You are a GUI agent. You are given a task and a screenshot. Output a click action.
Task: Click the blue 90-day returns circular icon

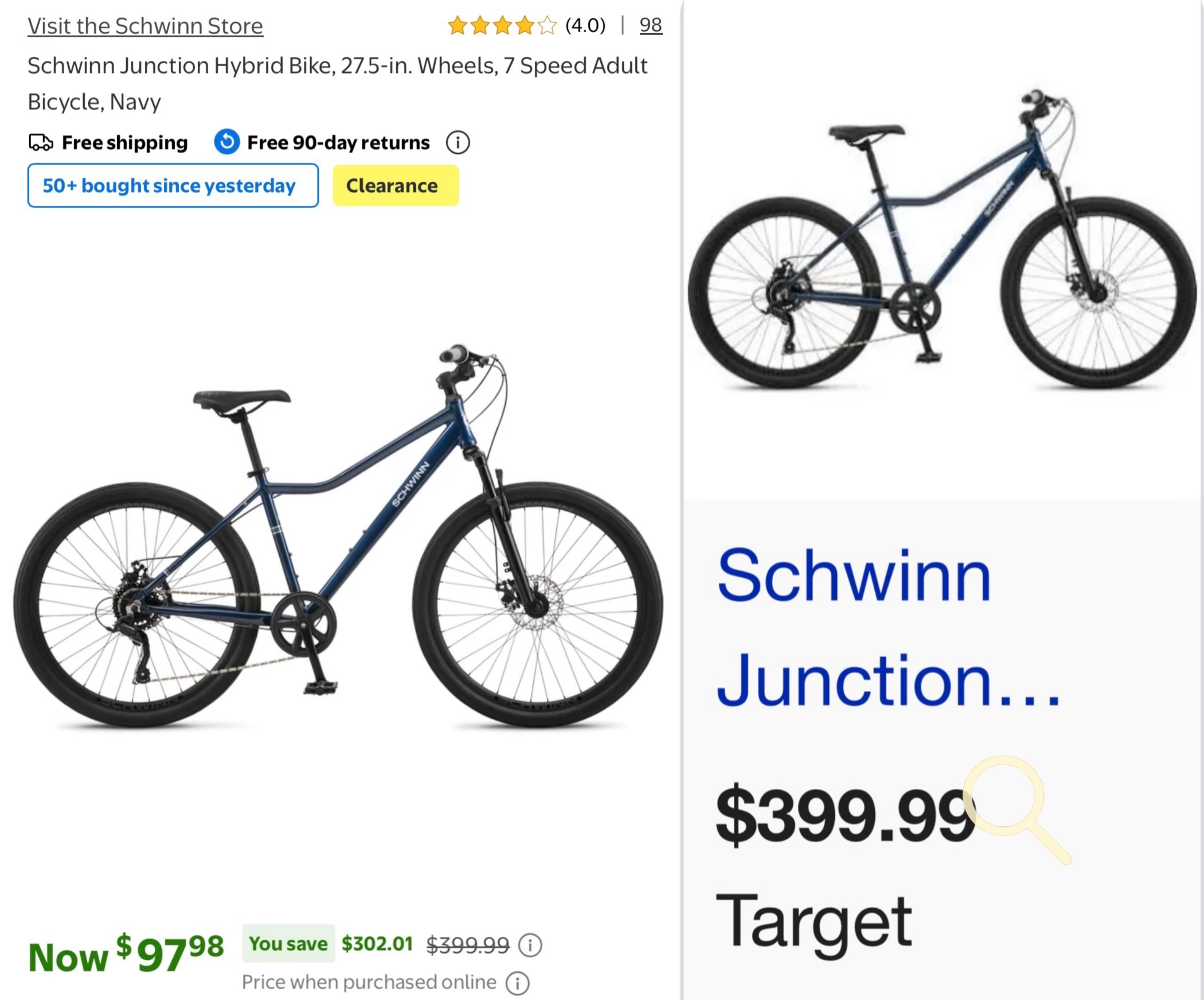click(227, 142)
